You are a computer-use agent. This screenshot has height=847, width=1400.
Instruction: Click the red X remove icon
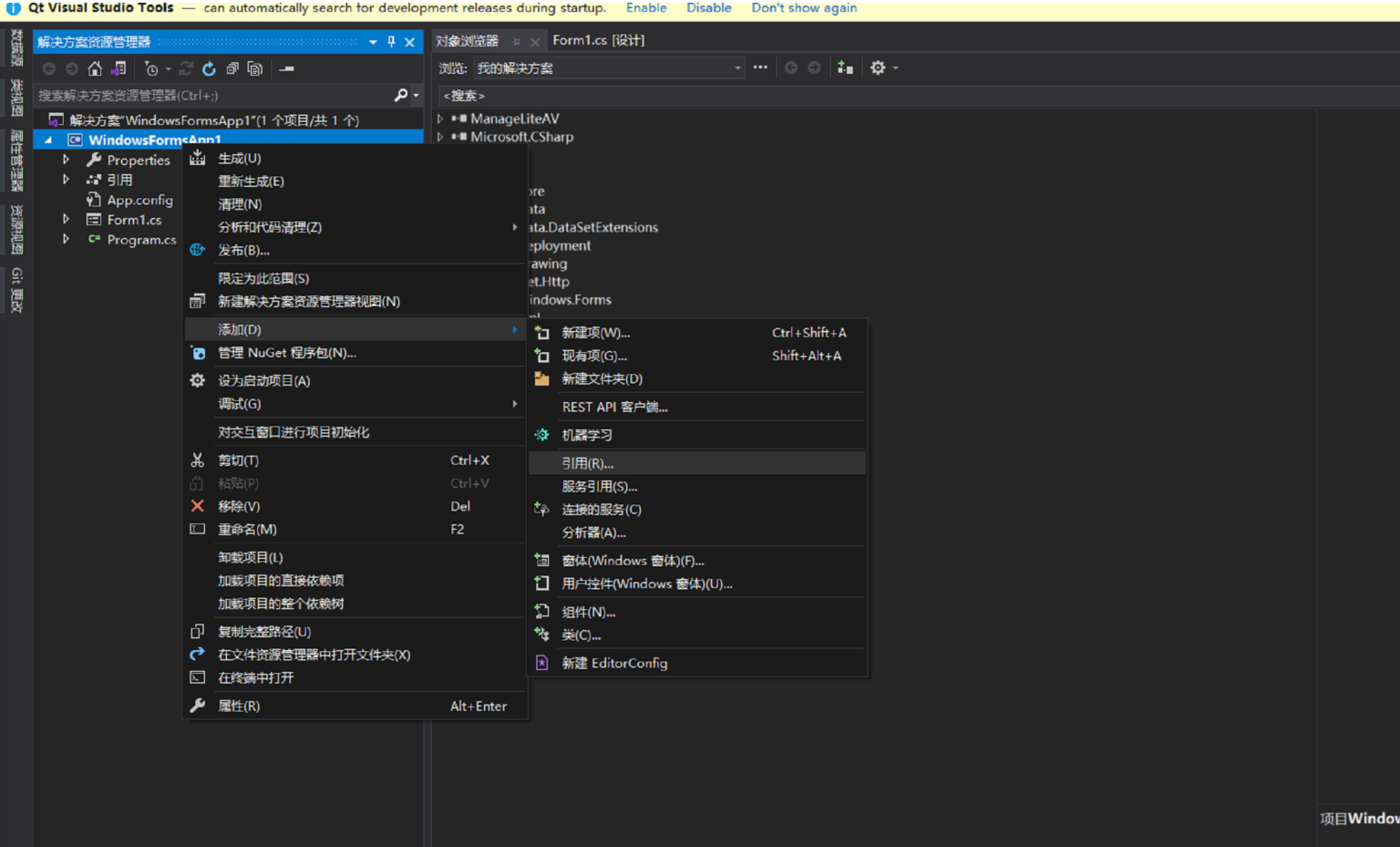pos(198,506)
